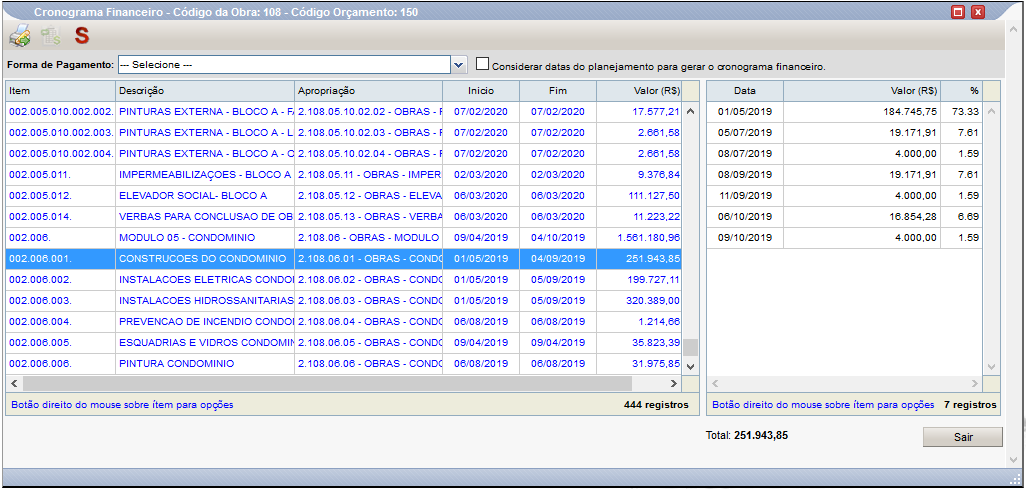This screenshot has height=489, width=1026.
Task: Select INSTALACOES HIDROSSANITARIAS row
Action: click(x=344, y=300)
